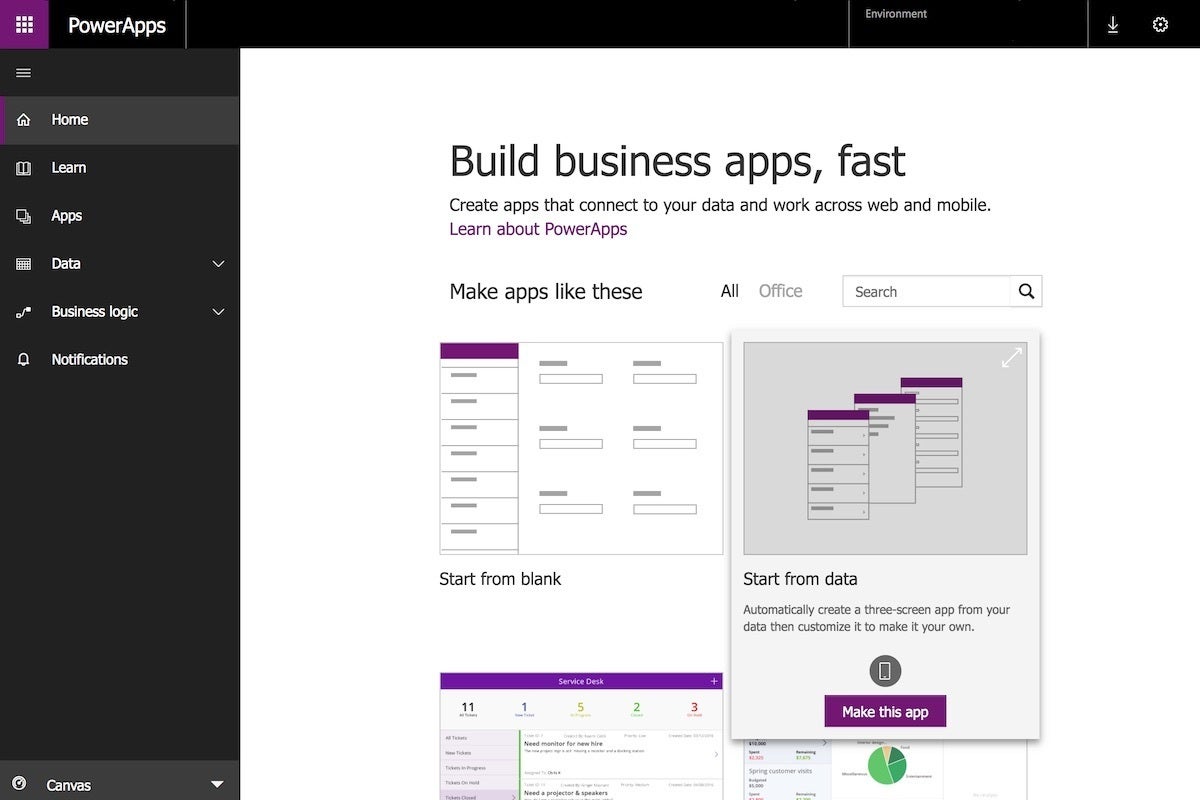Open the Start from blank thumbnail
This screenshot has height=800, width=1200.
click(581, 448)
